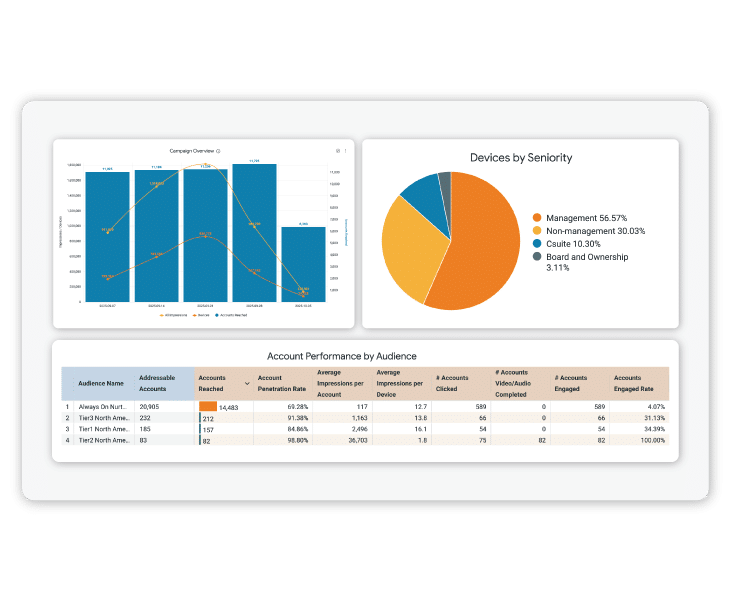733x600 pixels.
Task: Click the Audience Name column header
Action: pyautogui.click(x=101, y=384)
